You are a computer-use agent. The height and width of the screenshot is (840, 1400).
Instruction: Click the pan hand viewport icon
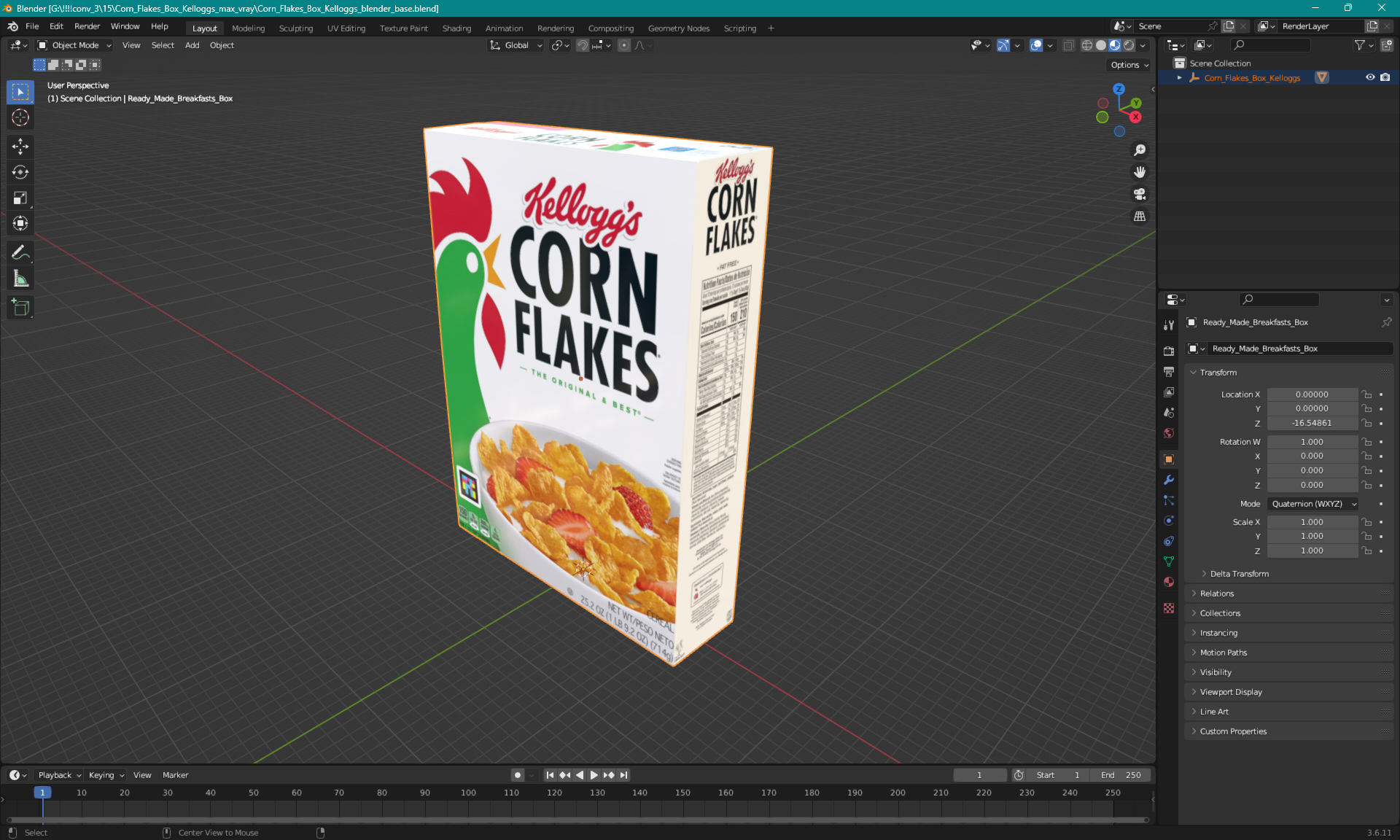tap(1139, 172)
